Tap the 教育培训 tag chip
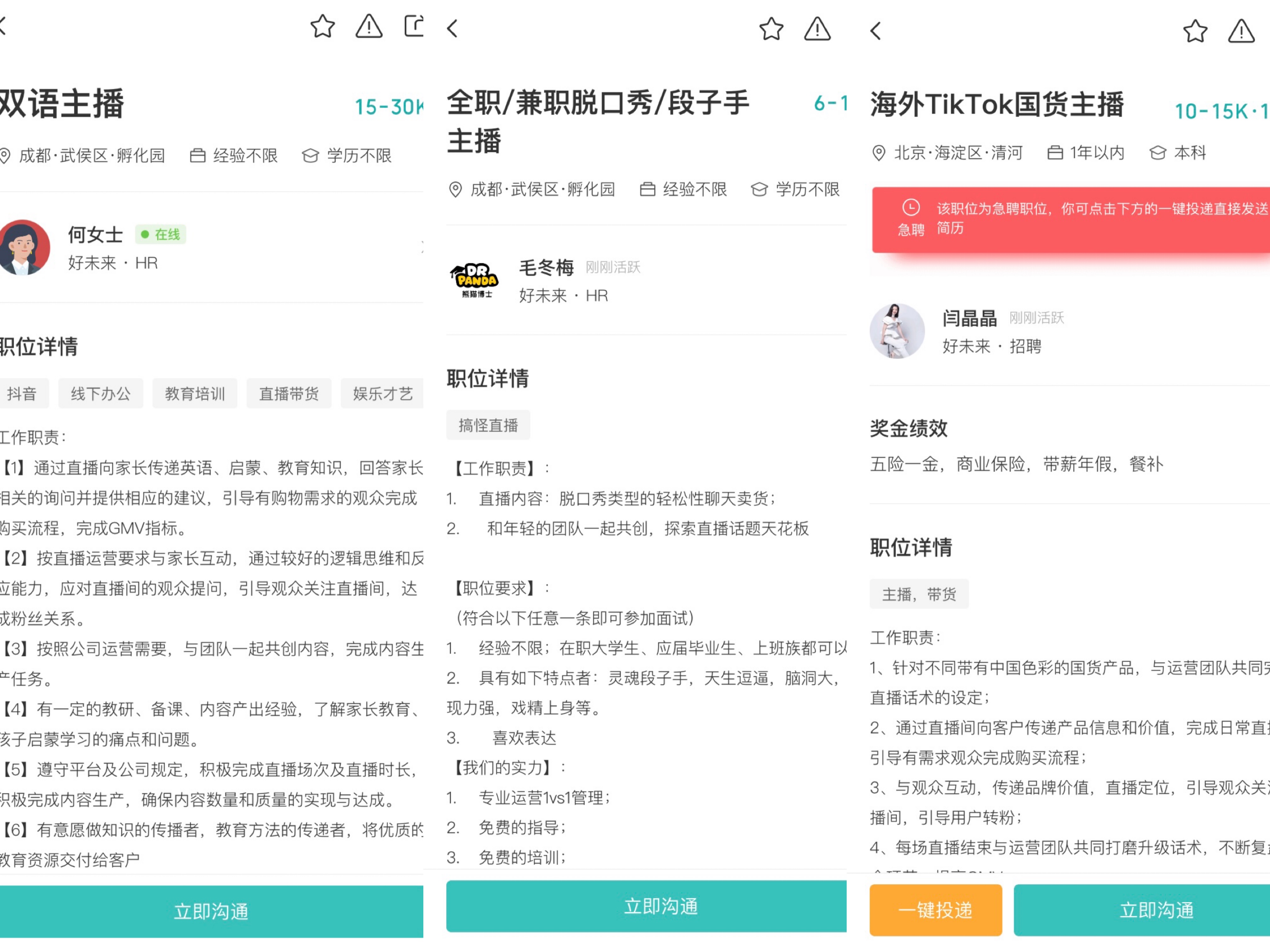 coord(195,394)
